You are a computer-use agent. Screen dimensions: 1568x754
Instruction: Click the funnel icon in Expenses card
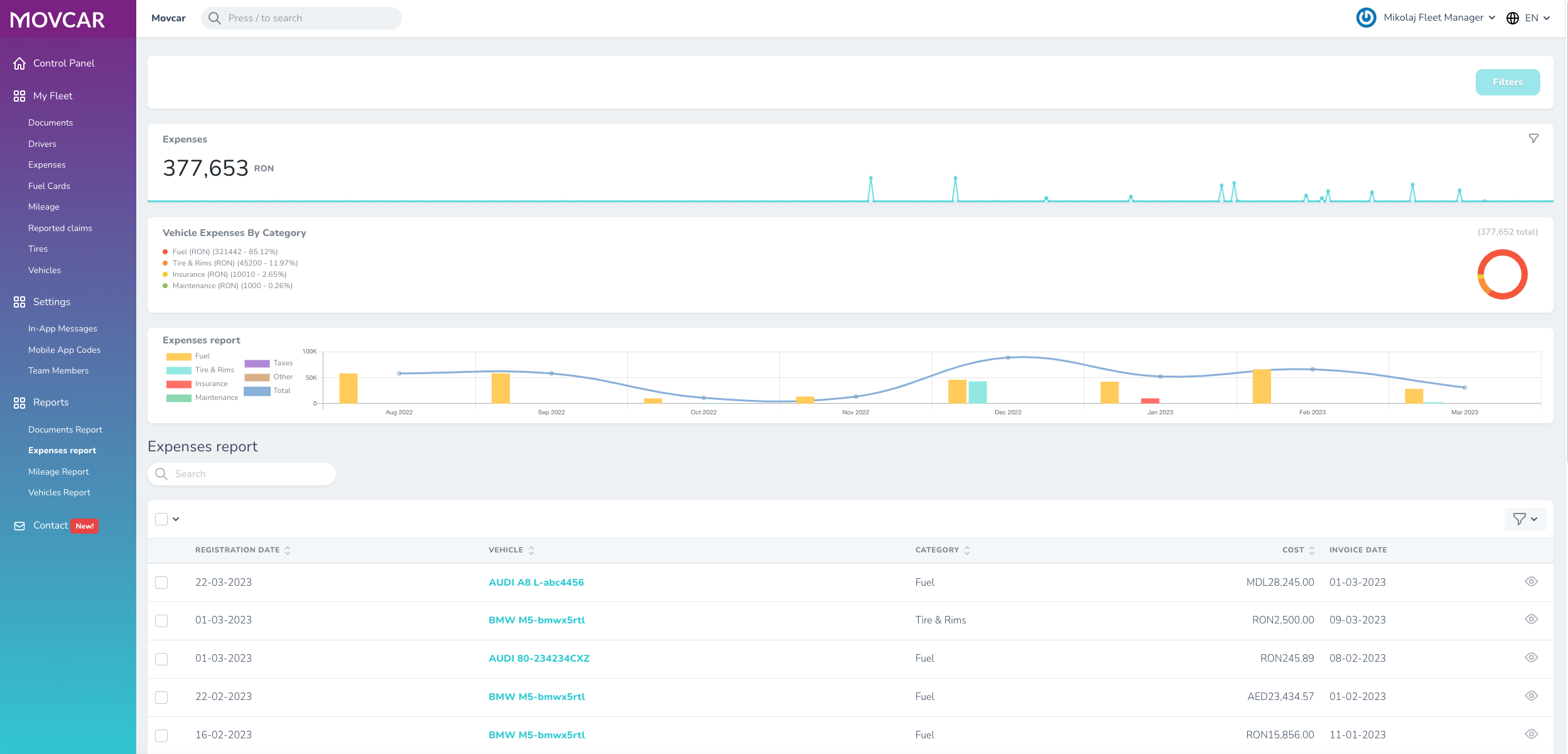point(1533,138)
